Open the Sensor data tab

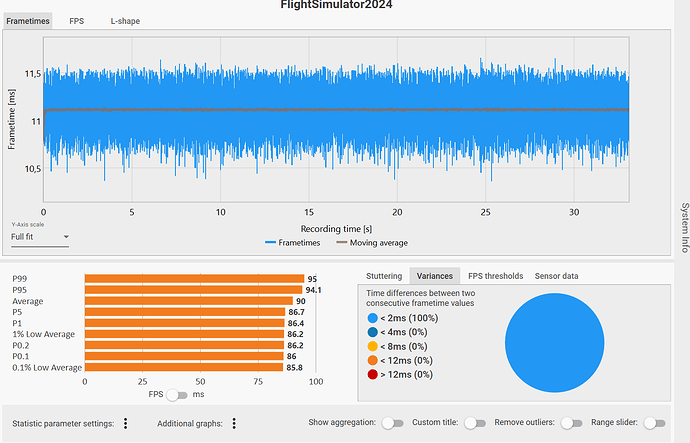click(556, 276)
